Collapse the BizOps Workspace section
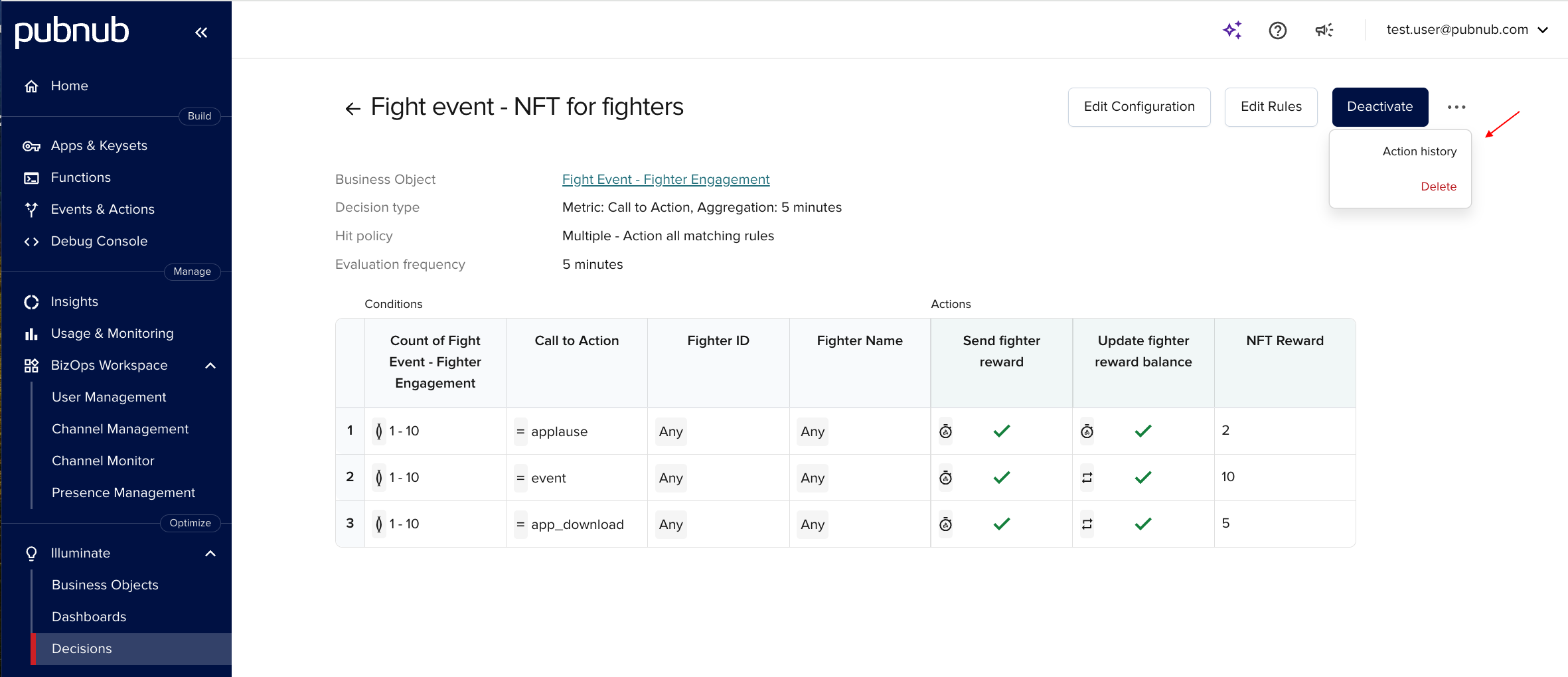Screen dimensions: 1568x677 pyautogui.click(x=210, y=366)
